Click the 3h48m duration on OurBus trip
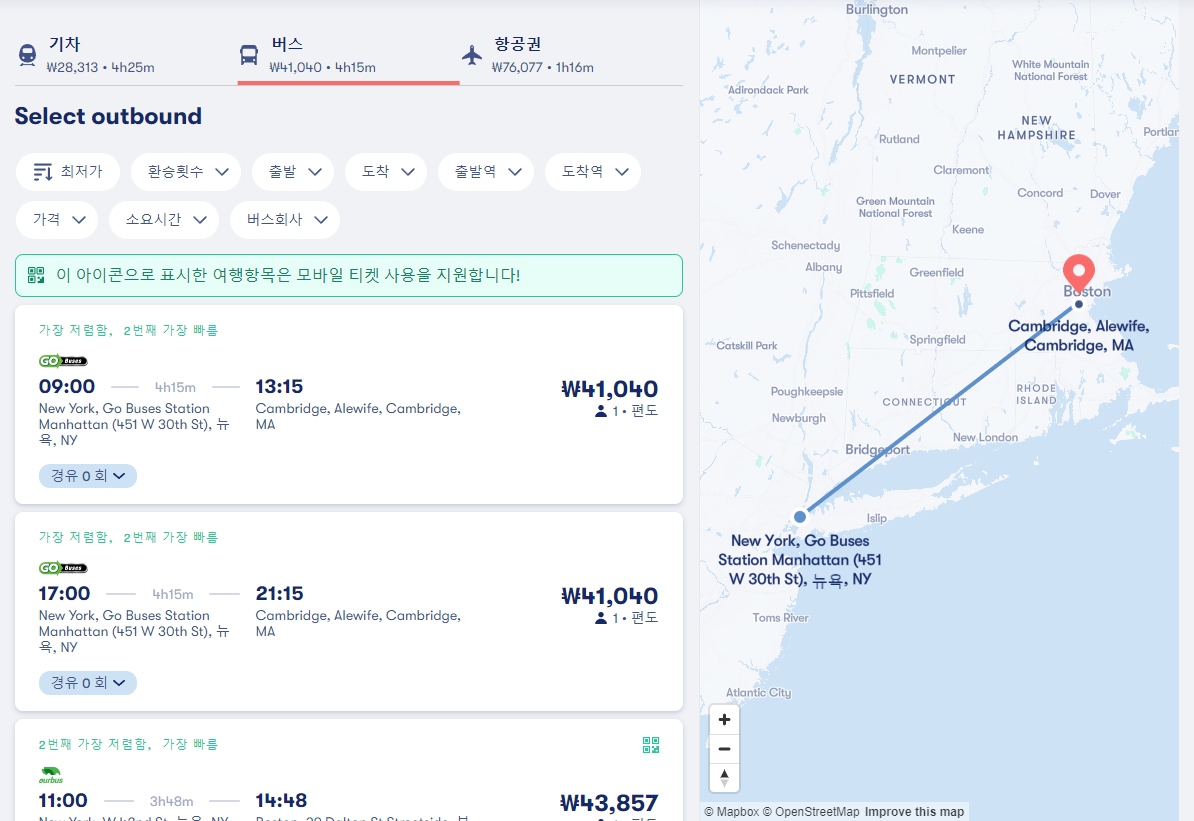The height and width of the screenshot is (821, 1194). [171, 802]
